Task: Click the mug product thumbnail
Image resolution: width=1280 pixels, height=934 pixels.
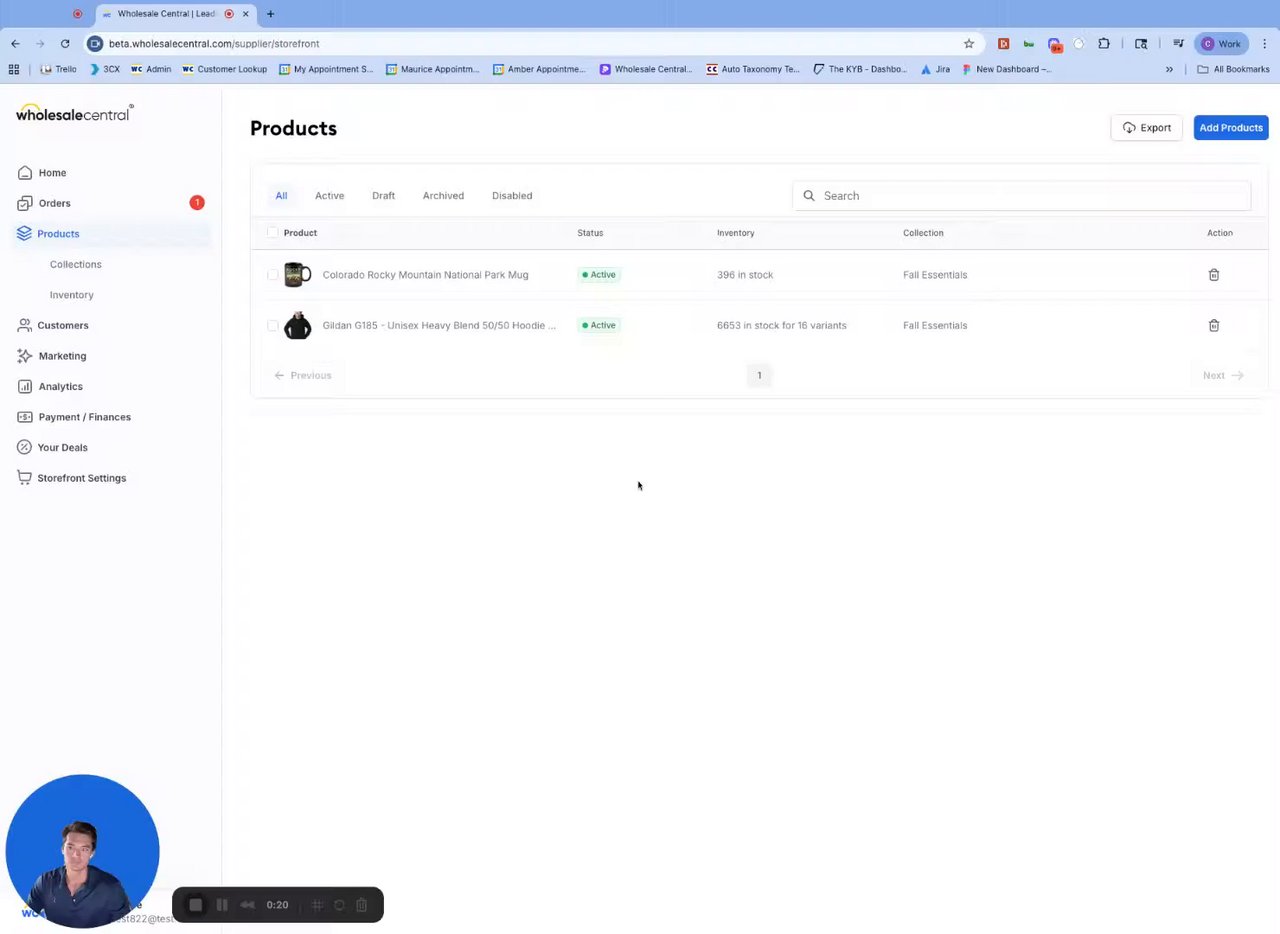Action: pyautogui.click(x=297, y=274)
